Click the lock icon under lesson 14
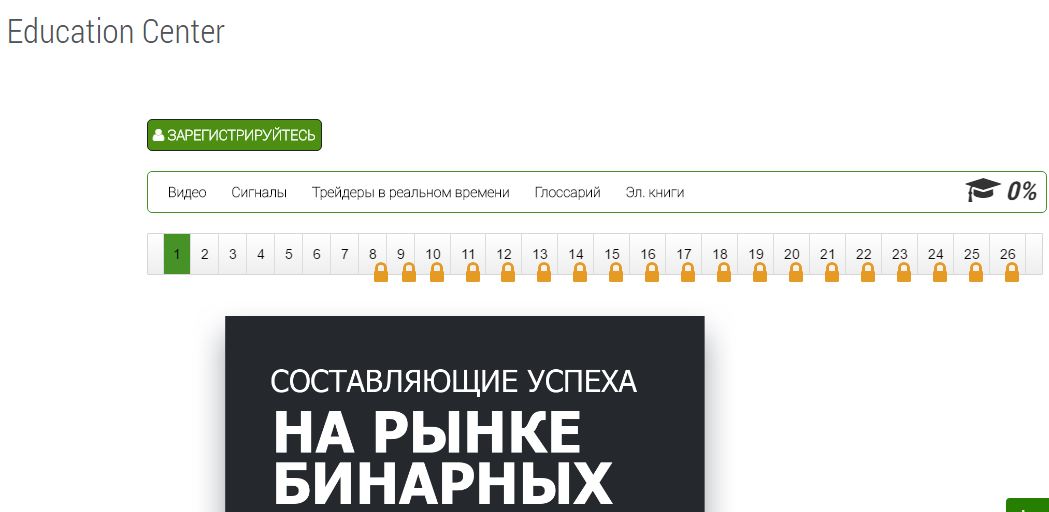This screenshot has width=1049, height=512. [x=580, y=272]
